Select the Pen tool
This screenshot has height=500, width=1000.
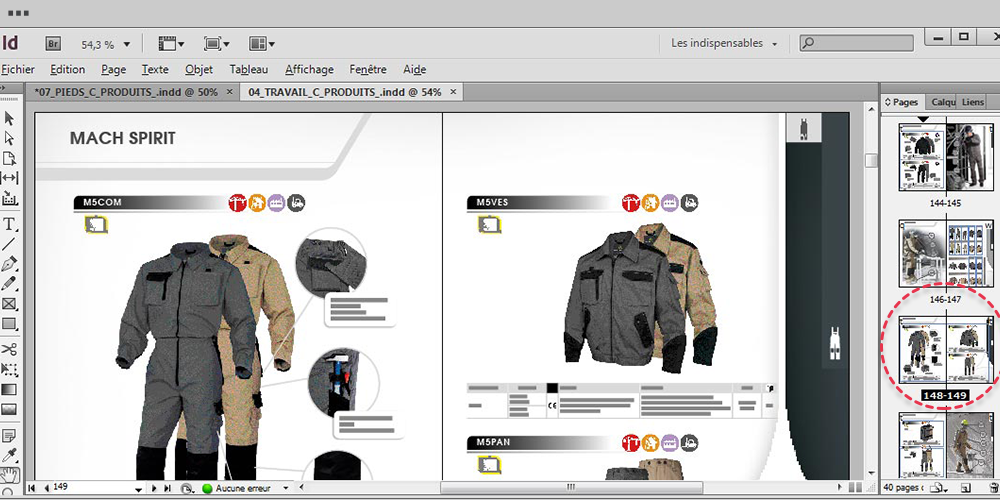pyautogui.click(x=9, y=263)
